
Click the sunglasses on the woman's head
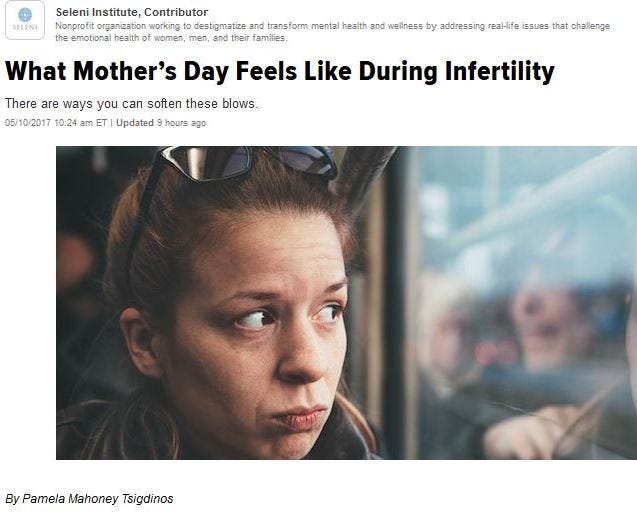[248, 163]
